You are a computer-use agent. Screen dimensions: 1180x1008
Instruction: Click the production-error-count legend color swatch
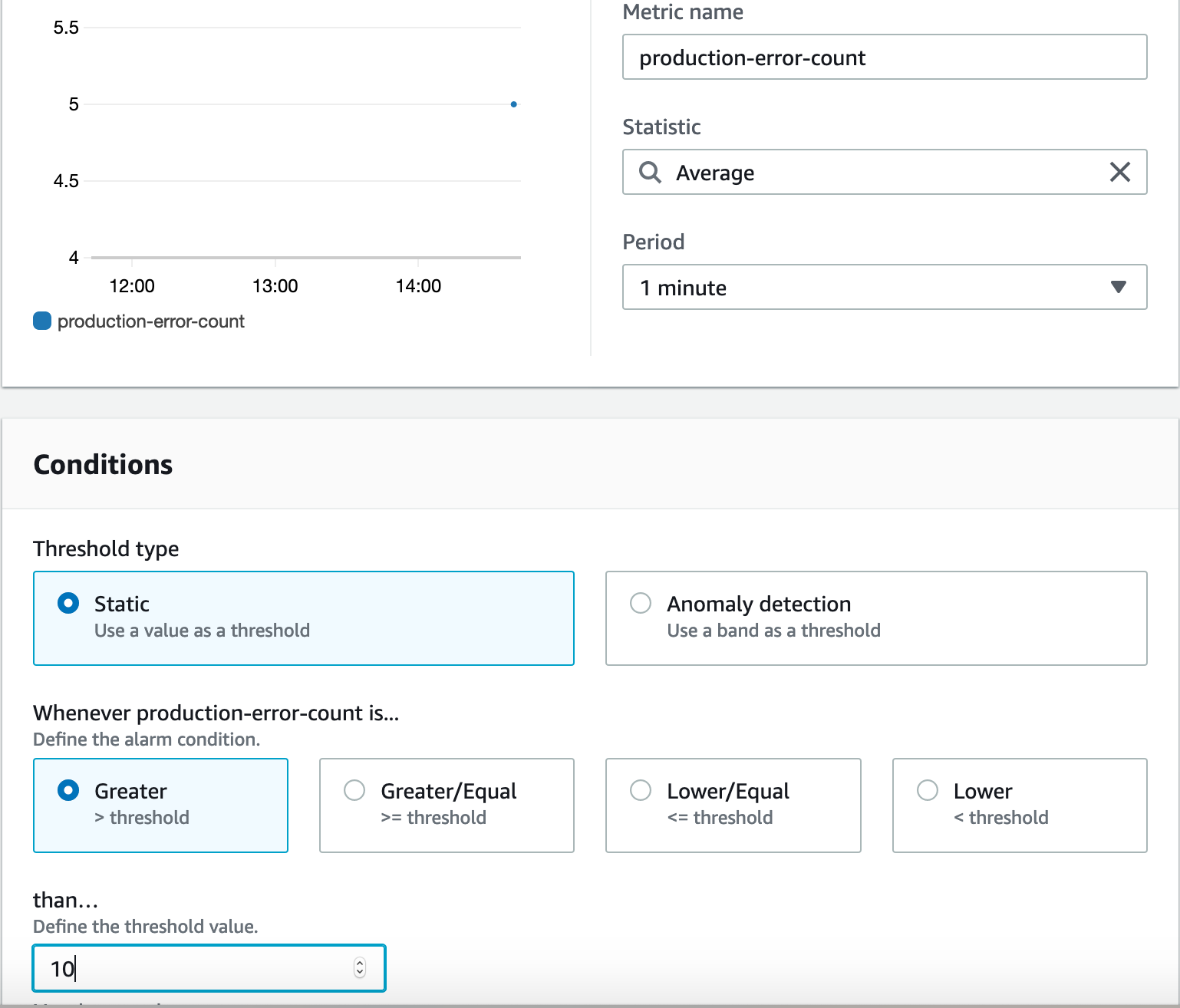tap(42, 321)
